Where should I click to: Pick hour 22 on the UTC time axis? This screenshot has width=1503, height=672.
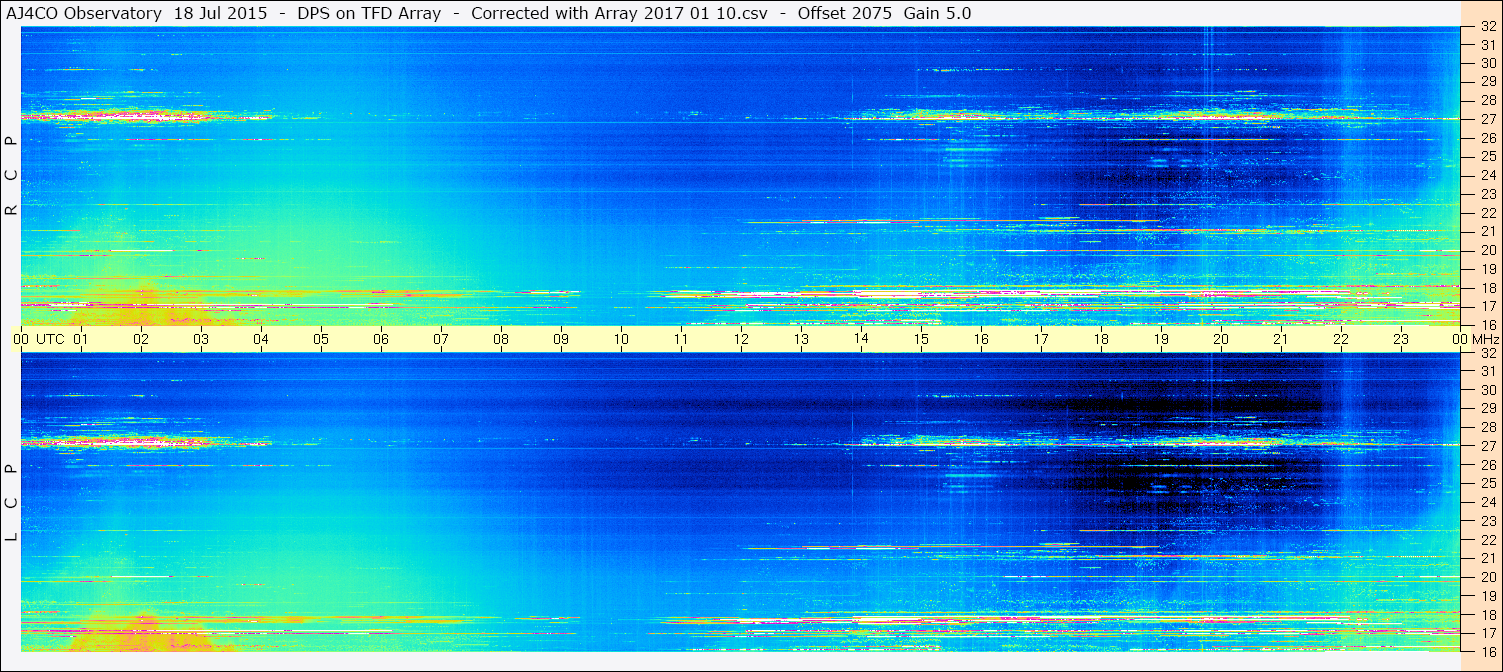1341,339
